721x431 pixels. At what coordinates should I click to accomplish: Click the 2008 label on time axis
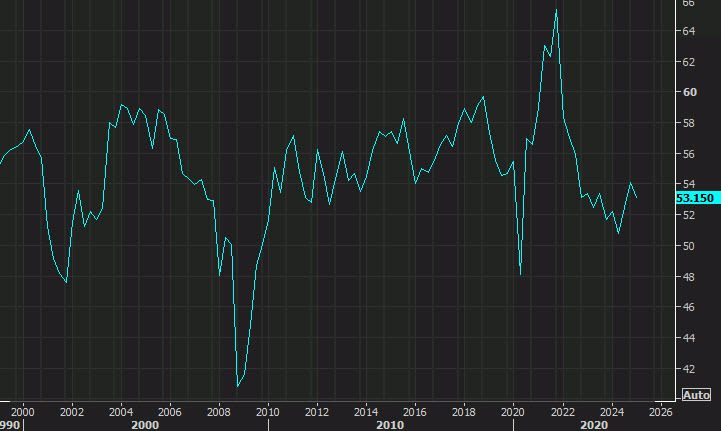click(x=218, y=411)
